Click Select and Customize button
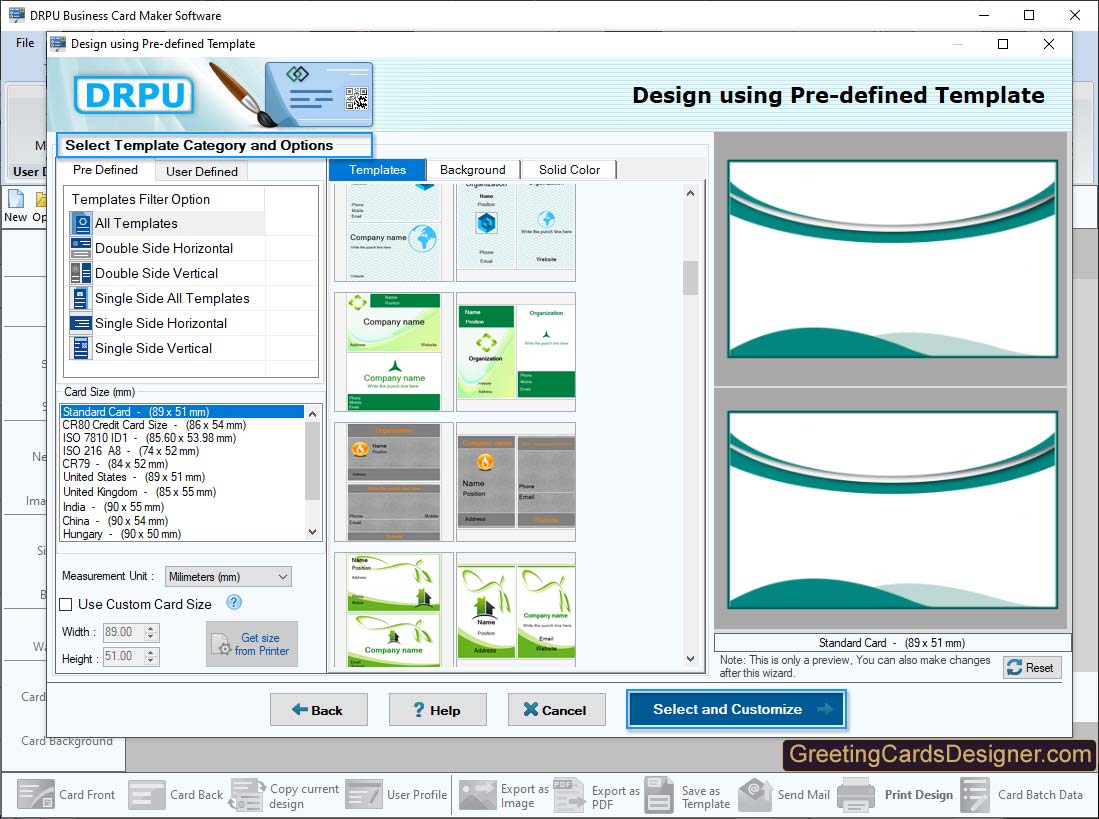This screenshot has height=819, width=1099. coord(736,709)
